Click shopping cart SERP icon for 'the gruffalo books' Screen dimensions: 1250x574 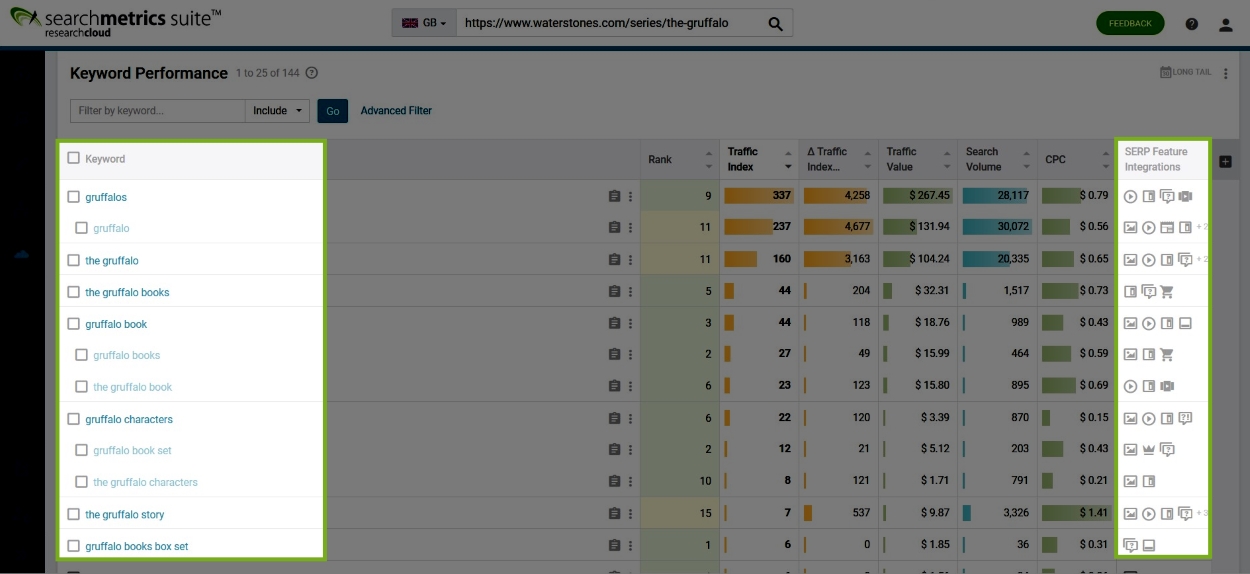click(x=1167, y=292)
